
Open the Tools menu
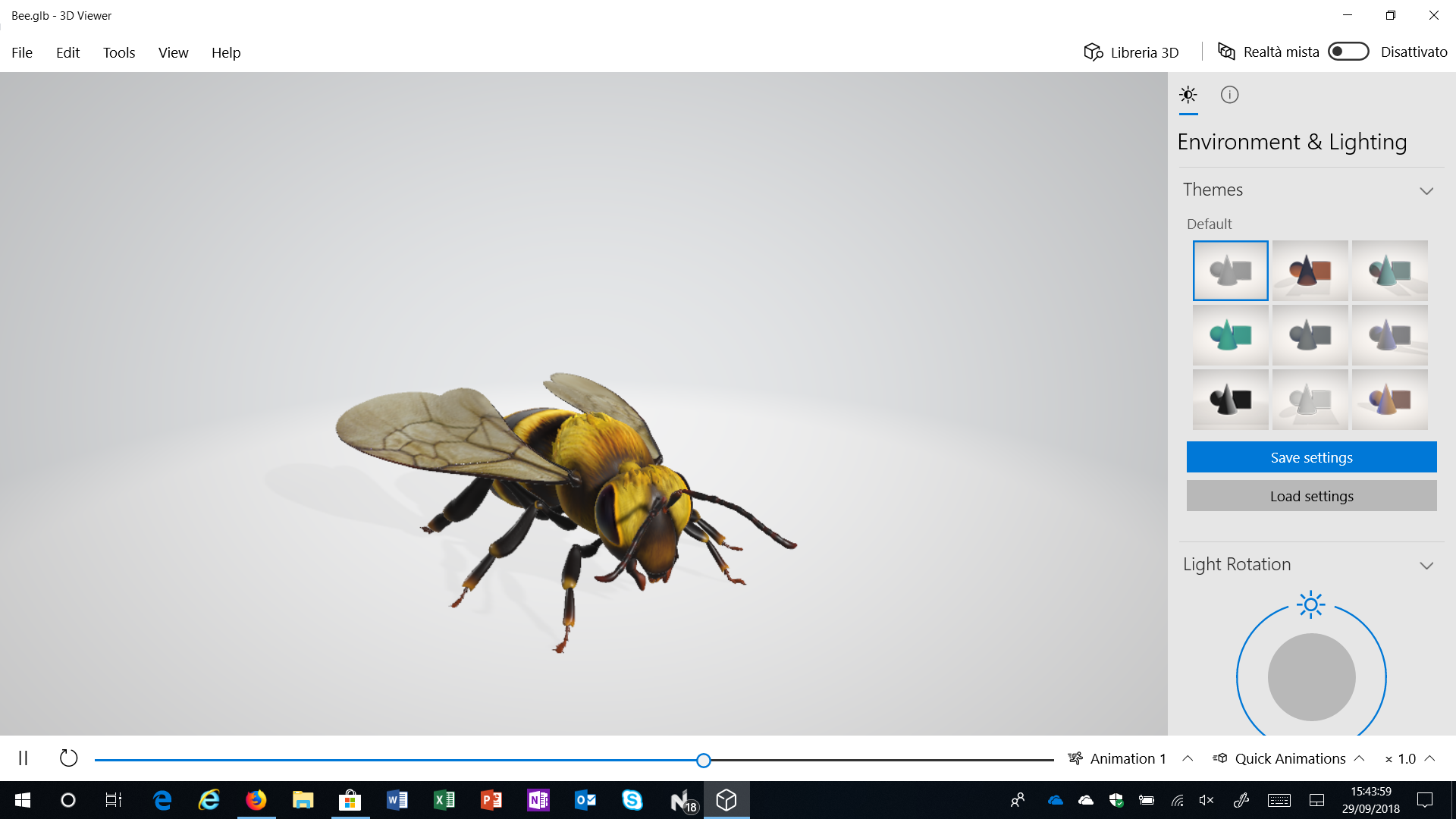(119, 52)
